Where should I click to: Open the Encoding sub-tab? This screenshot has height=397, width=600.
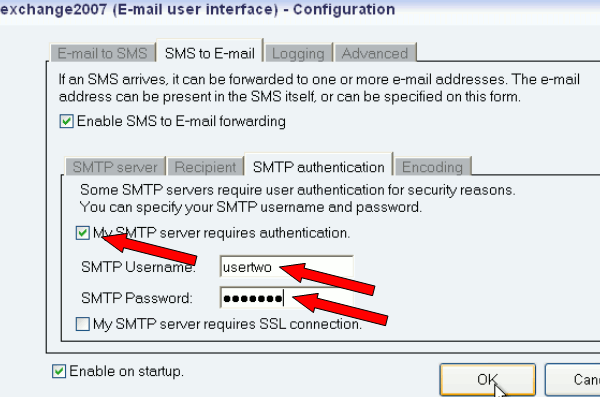tap(432, 167)
